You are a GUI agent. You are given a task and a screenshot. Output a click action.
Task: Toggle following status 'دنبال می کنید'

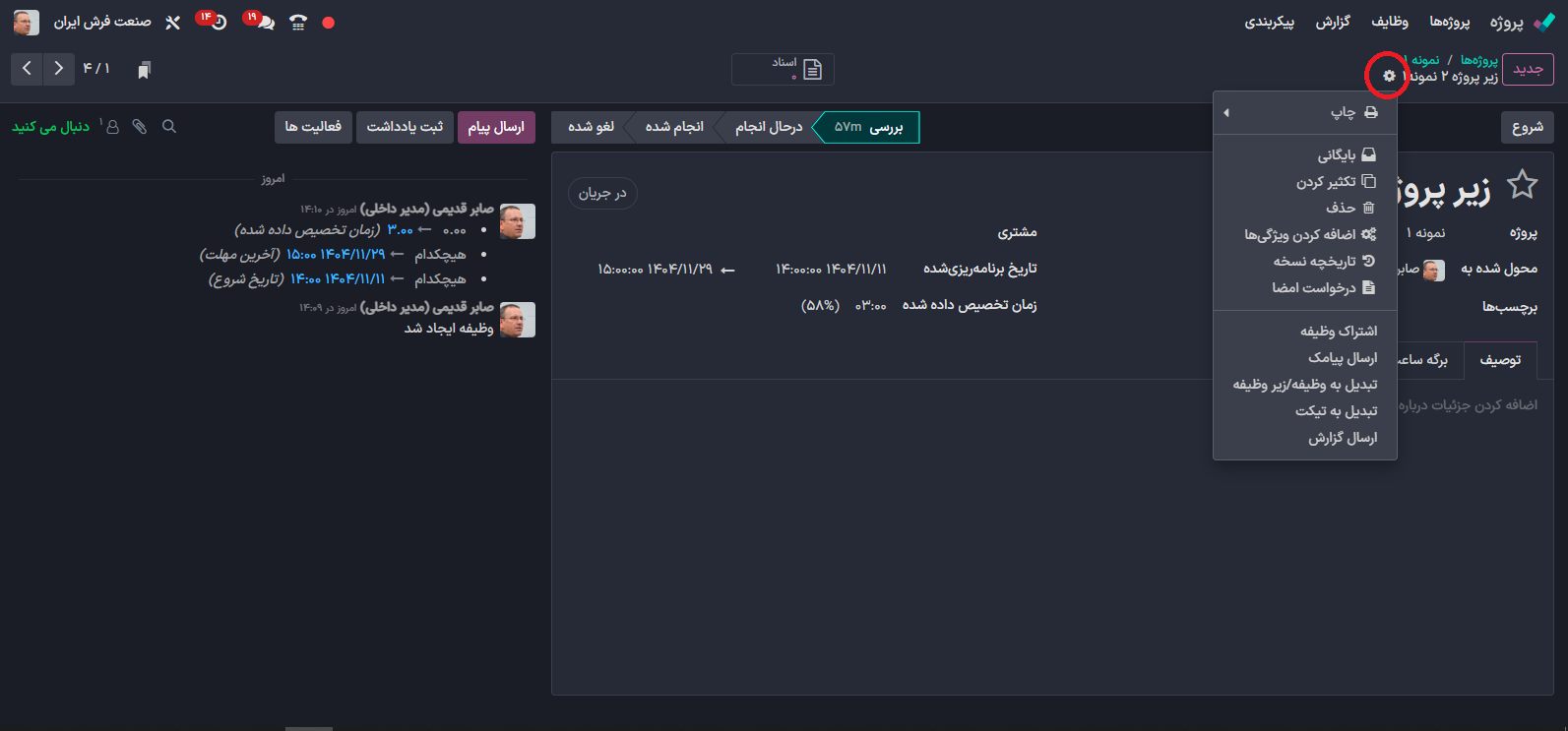51,127
